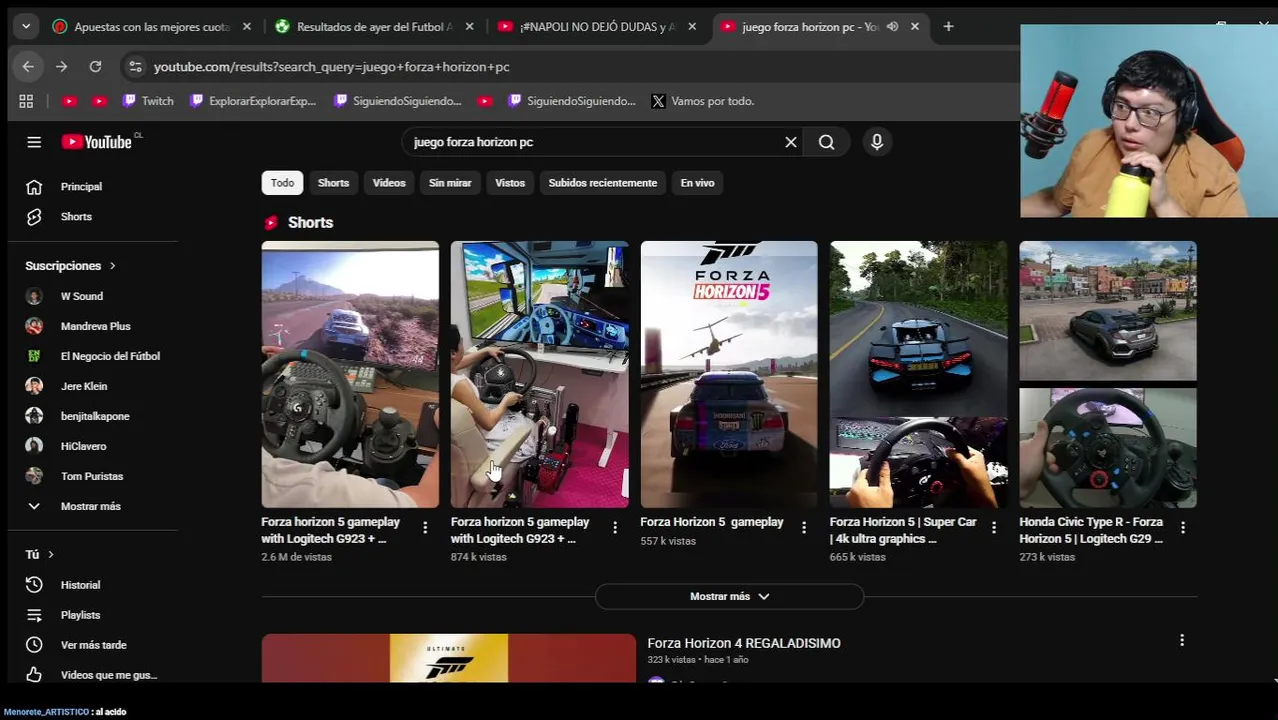The height and width of the screenshot is (720, 1278).
Task: Select the Todo filter chip
Action: pyautogui.click(x=282, y=183)
